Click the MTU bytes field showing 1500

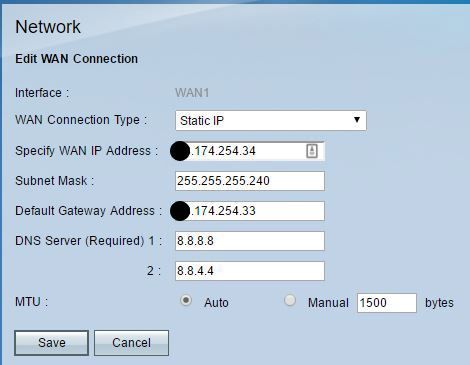point(387,303)
